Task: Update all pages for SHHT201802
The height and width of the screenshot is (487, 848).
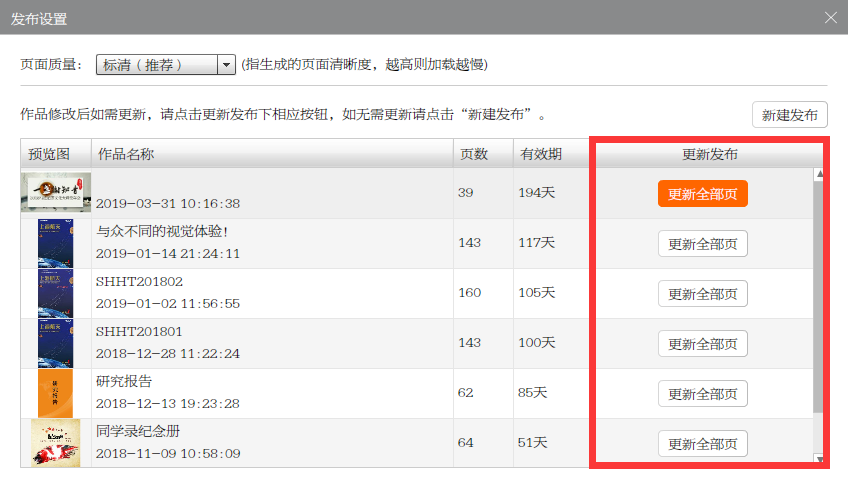Action: pyautogui.click(x=702, y=294)
